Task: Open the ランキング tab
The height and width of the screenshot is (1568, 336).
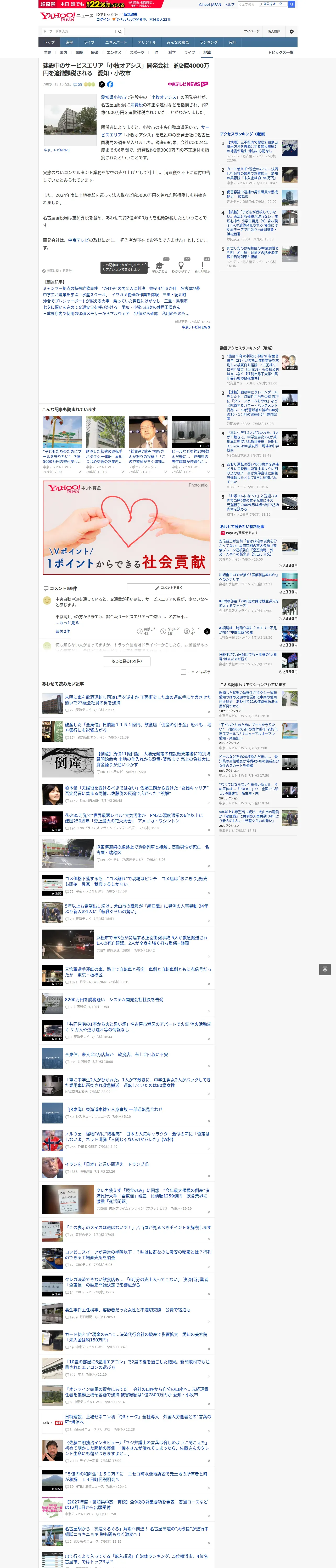Action: (209, 43)
